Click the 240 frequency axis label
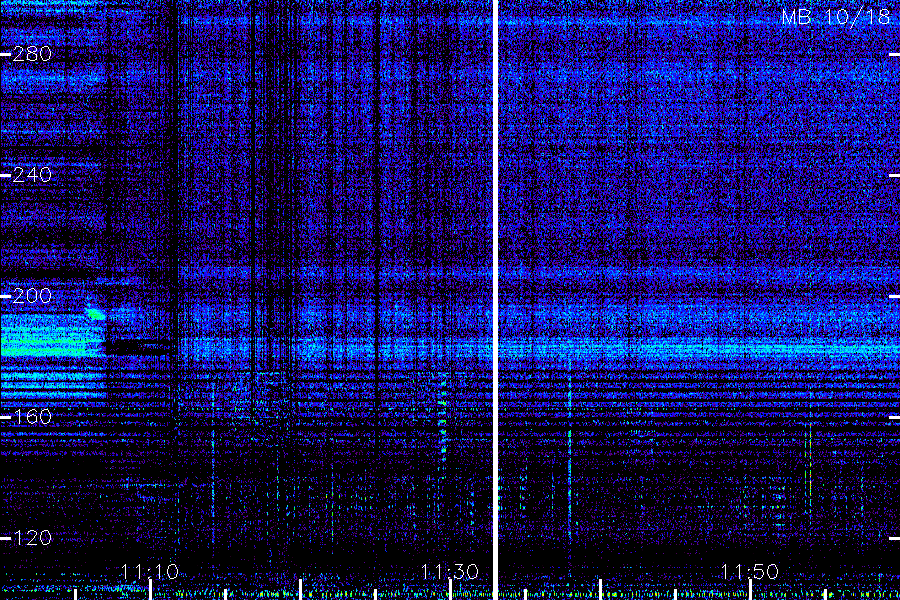Screen dimensions: 900x600 point(32,175)
